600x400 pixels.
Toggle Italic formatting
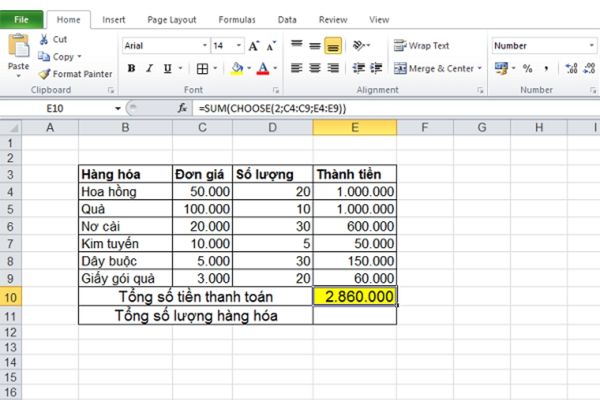tap(149, 69)
